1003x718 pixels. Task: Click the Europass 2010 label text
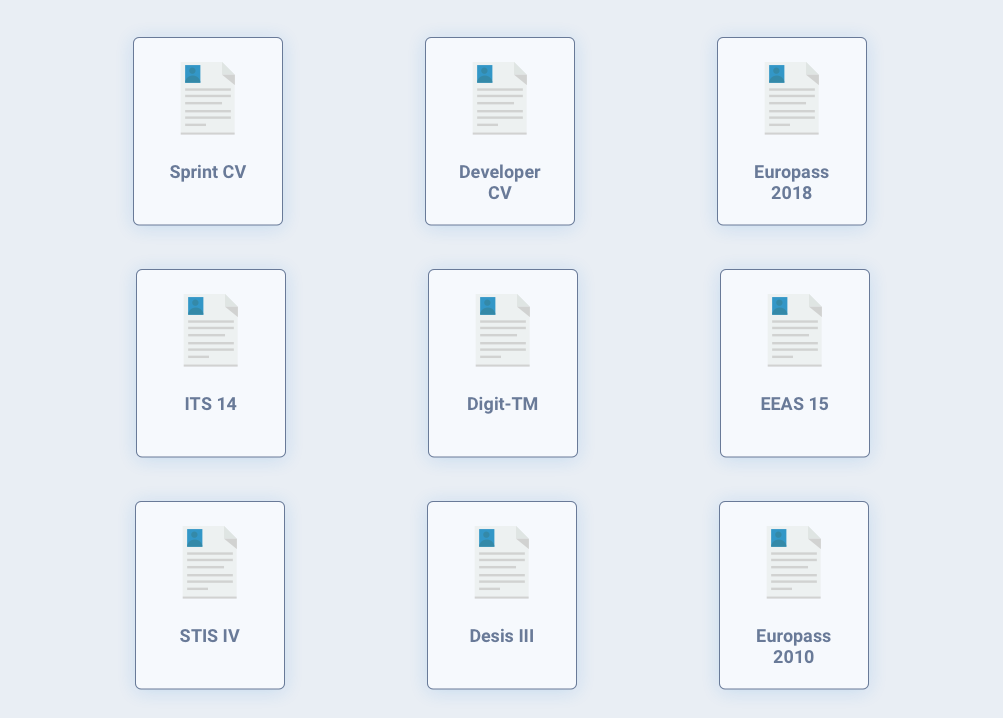tap(794, 646)
